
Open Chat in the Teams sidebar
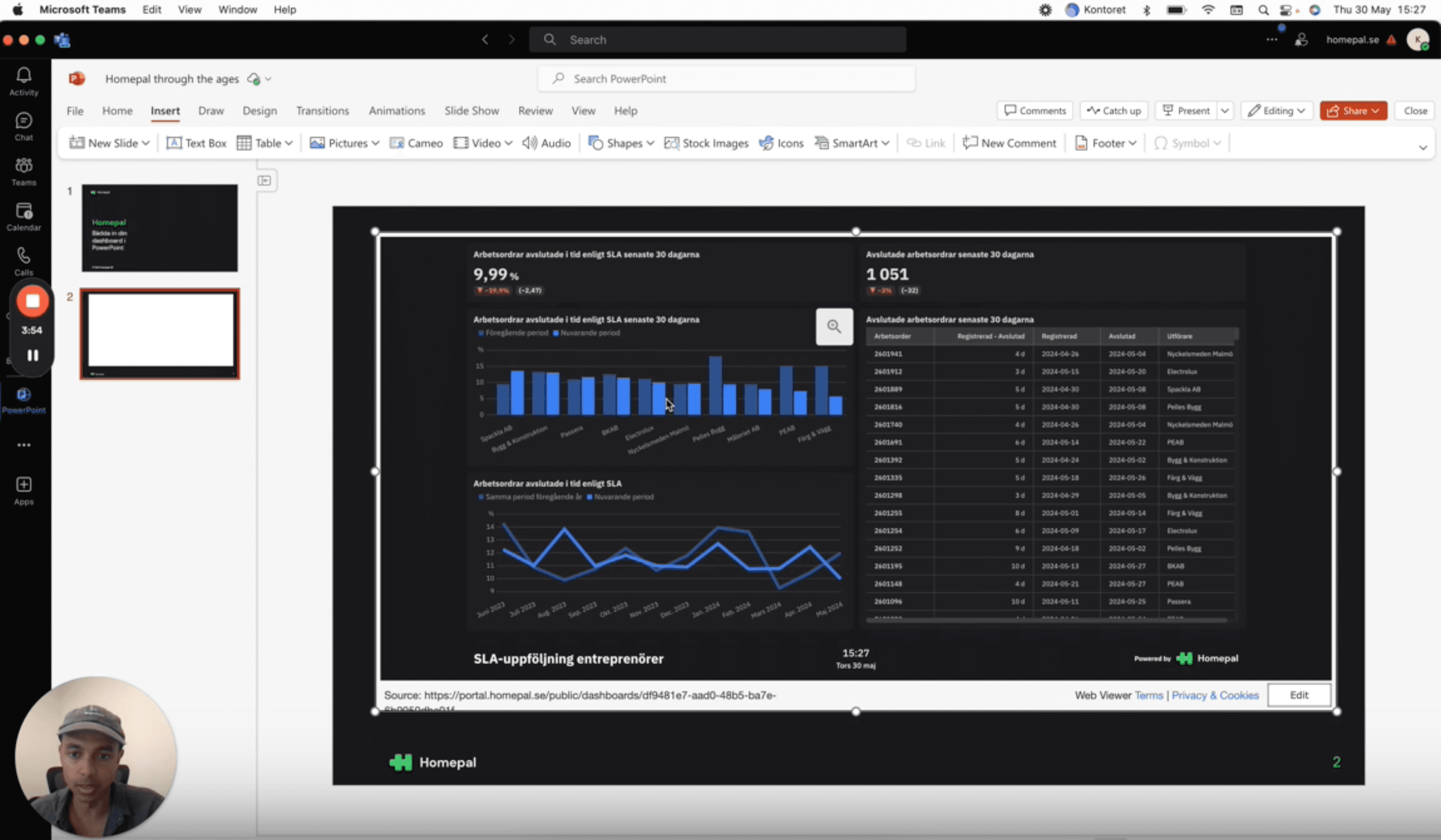click(x=23, y=126)
